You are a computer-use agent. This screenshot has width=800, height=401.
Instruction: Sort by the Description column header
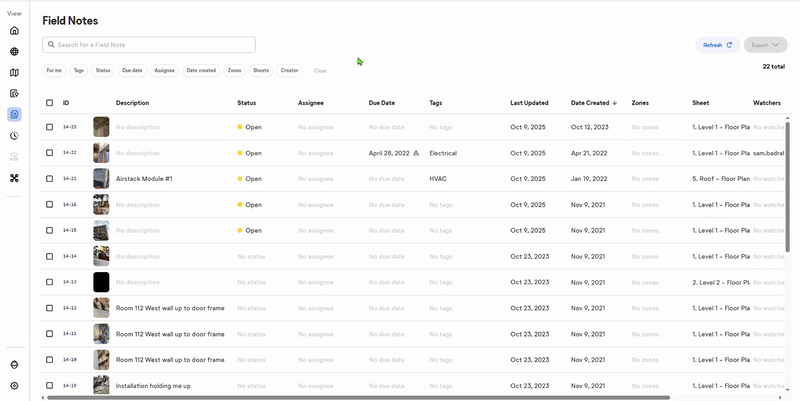point(133,103)
